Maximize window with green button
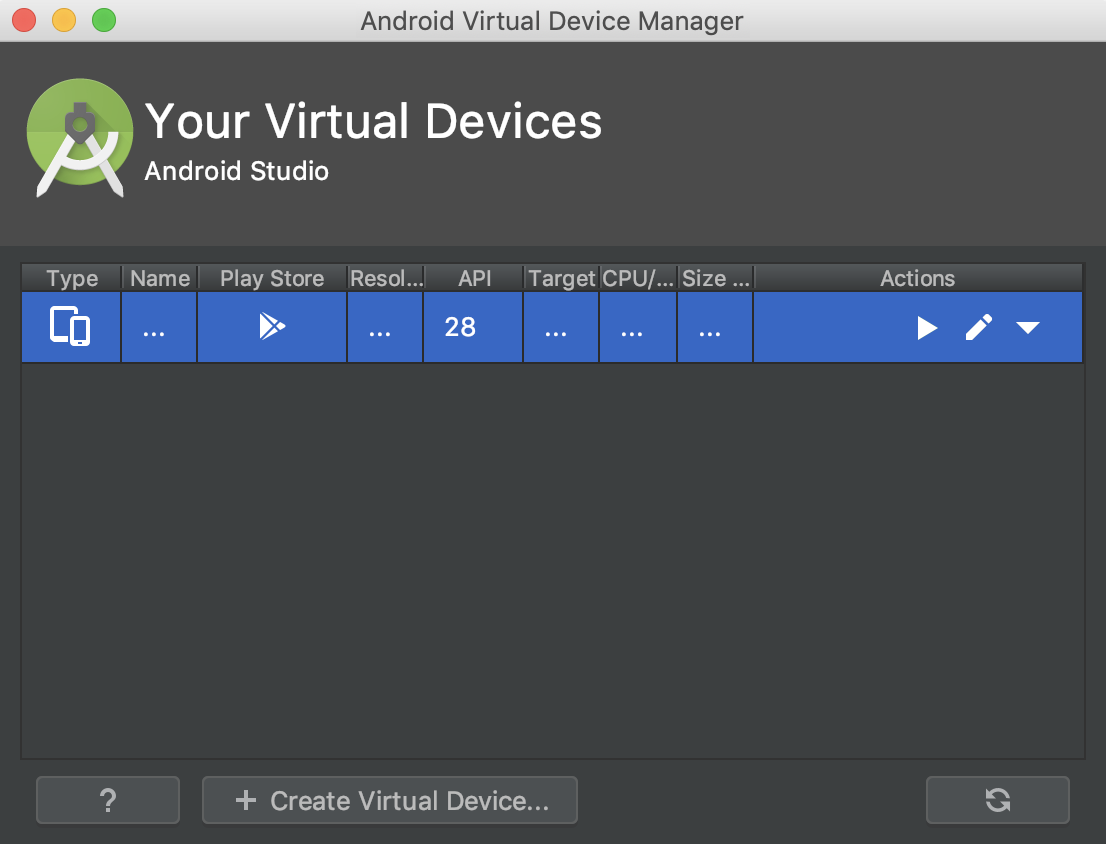The width and height of the screenshot is (1106, 844). [x=104, y=20]
